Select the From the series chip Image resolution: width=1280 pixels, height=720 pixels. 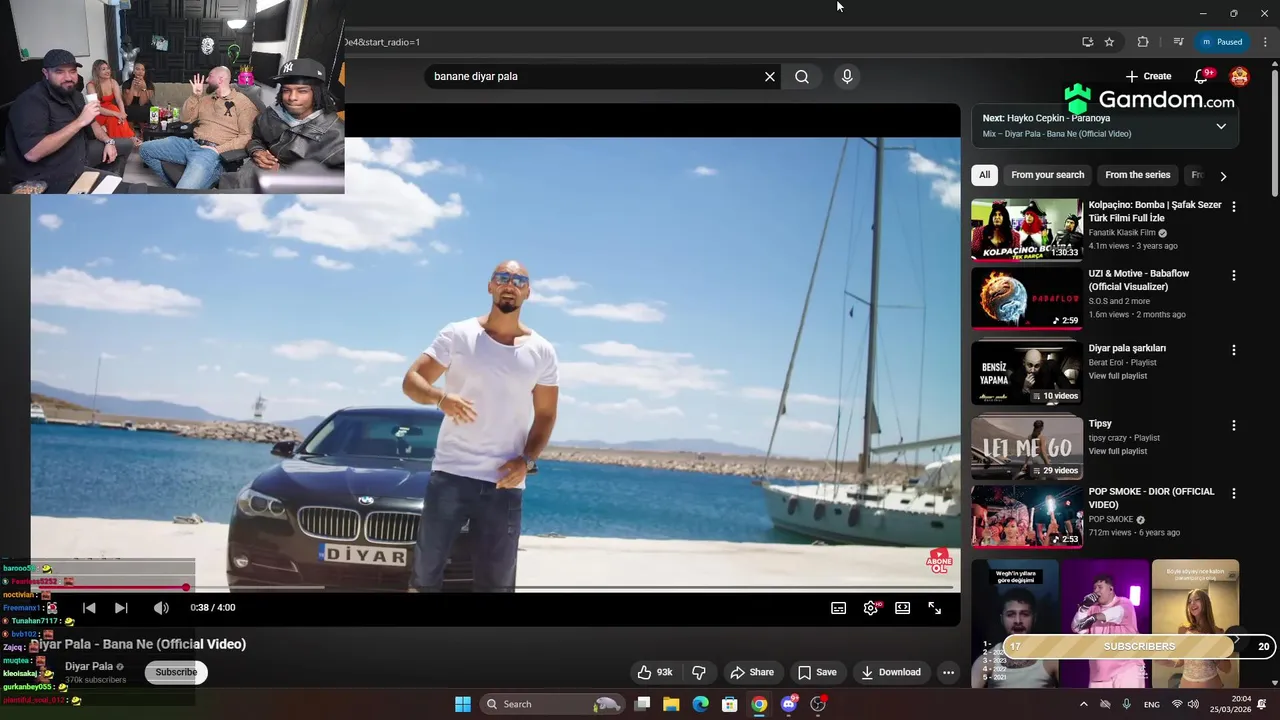click(1137, 175)
